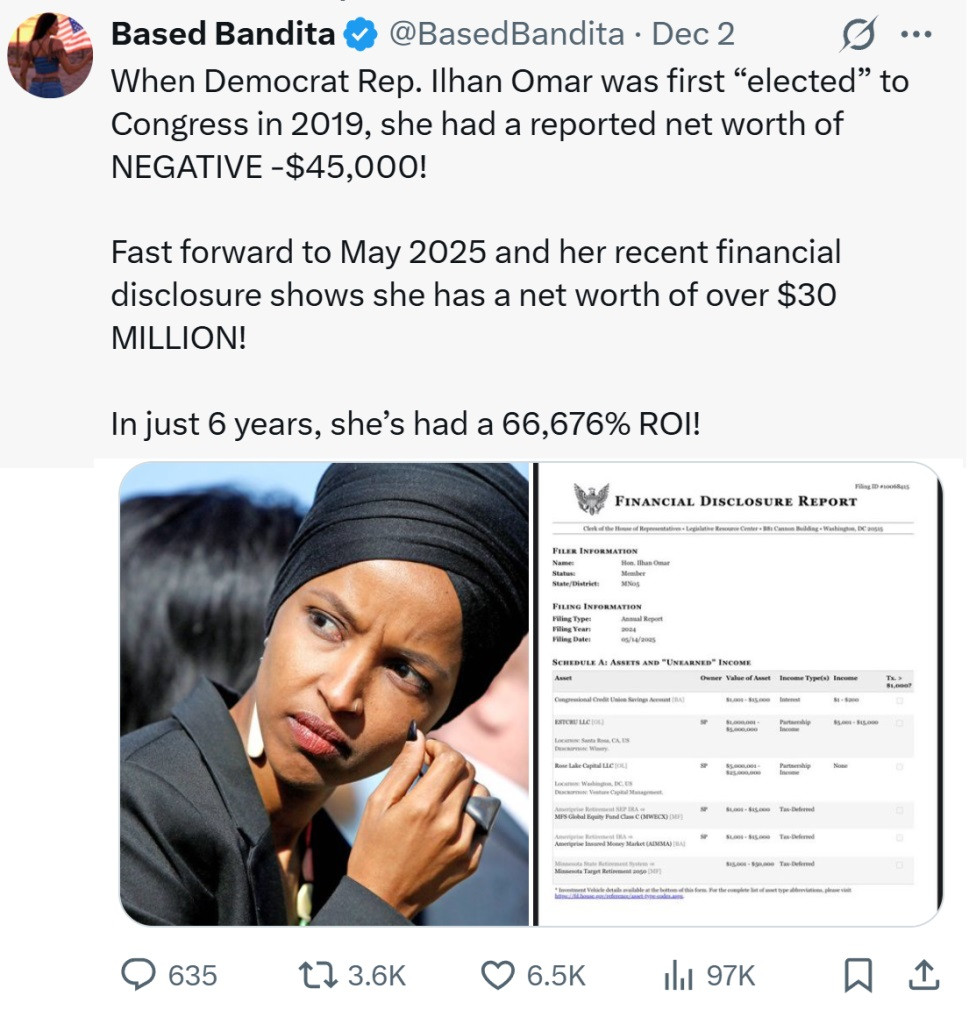Repost this tweet using the arrows icon

pyautogui.click(x=321, y=975)
